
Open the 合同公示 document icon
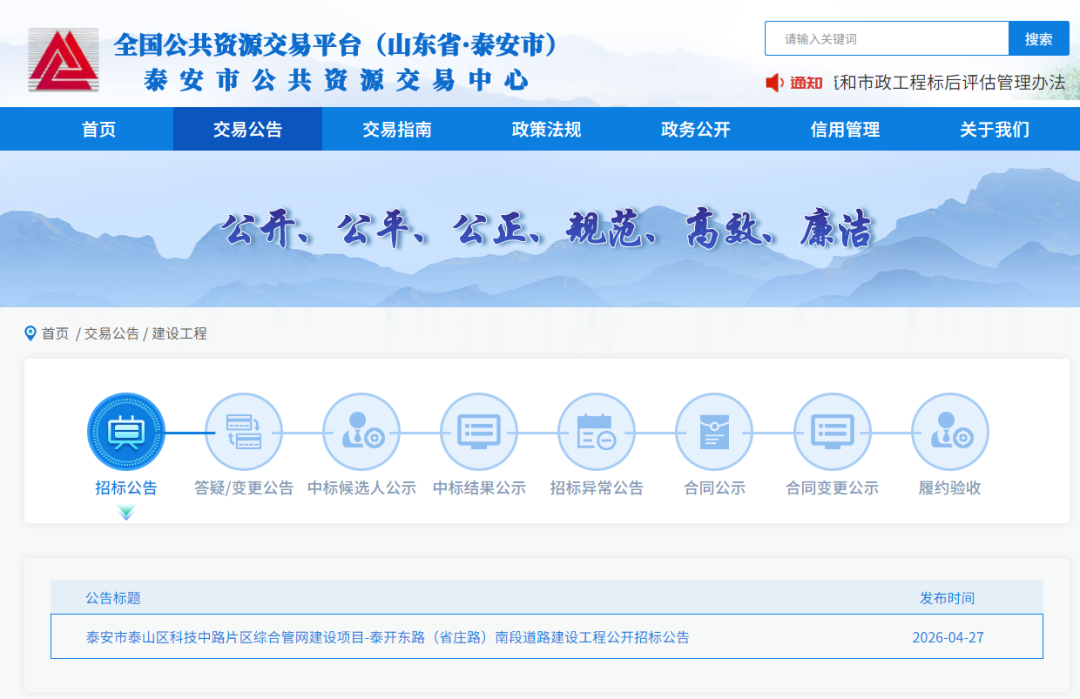714,432
